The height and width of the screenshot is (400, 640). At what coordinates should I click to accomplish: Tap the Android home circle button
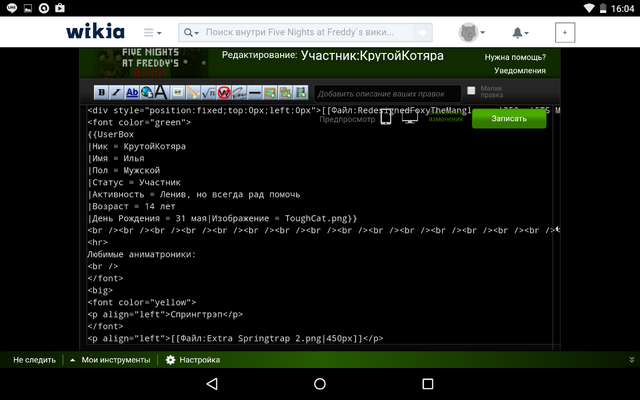coord(320,384)
